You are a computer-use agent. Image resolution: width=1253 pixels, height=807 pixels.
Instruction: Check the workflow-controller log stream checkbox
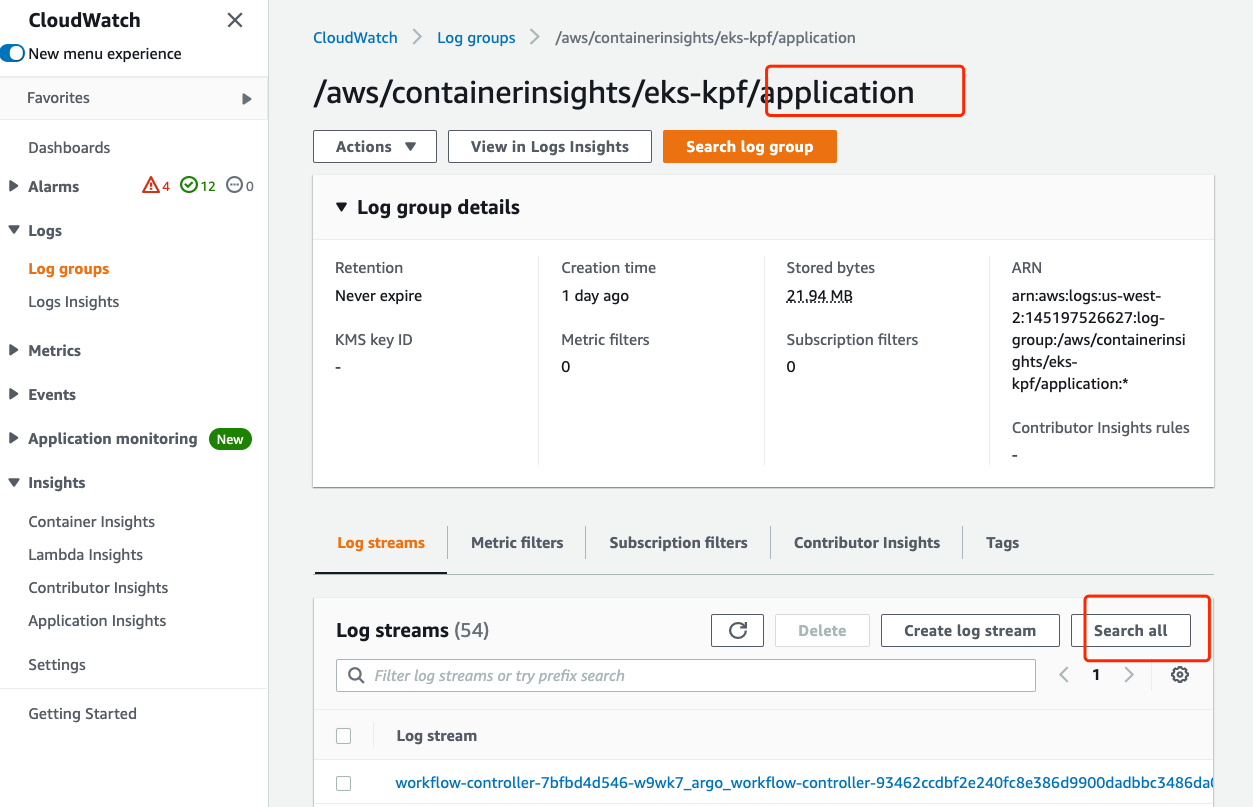tap(344, 783)
